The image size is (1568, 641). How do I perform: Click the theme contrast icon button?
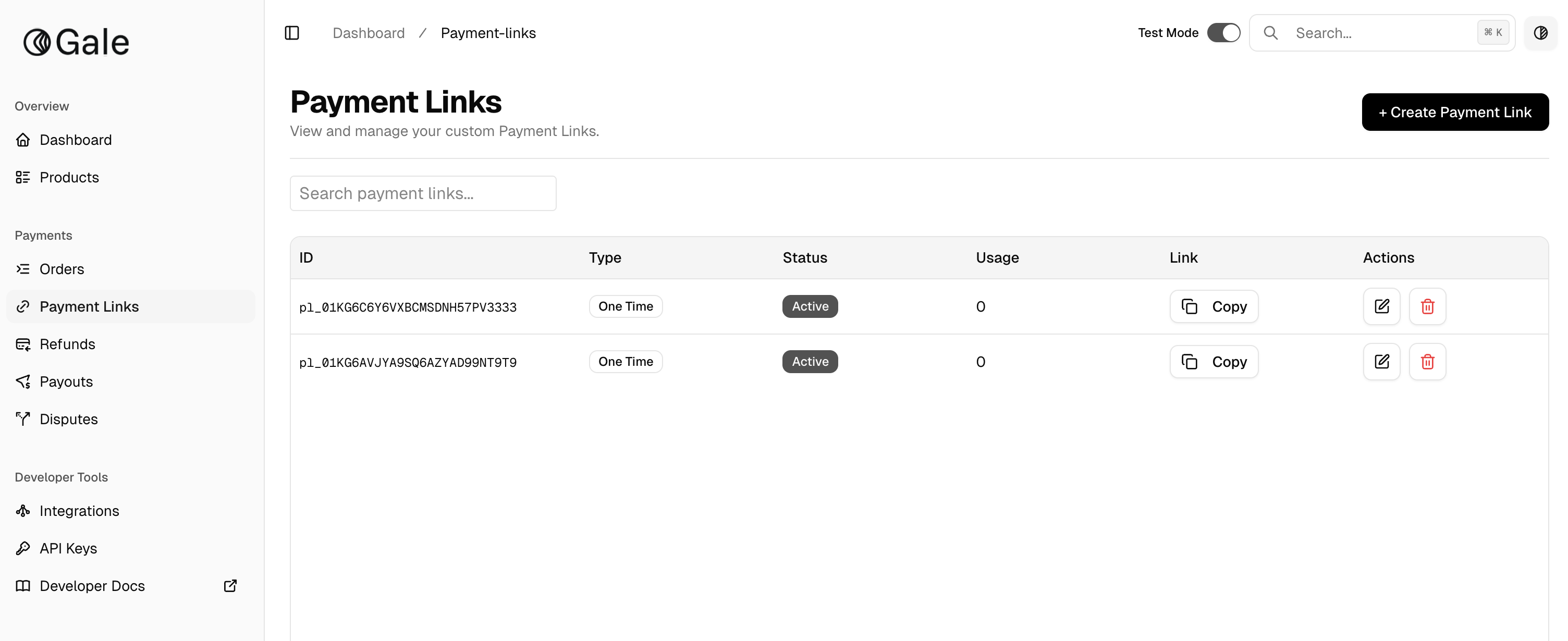click(1540, 33)
